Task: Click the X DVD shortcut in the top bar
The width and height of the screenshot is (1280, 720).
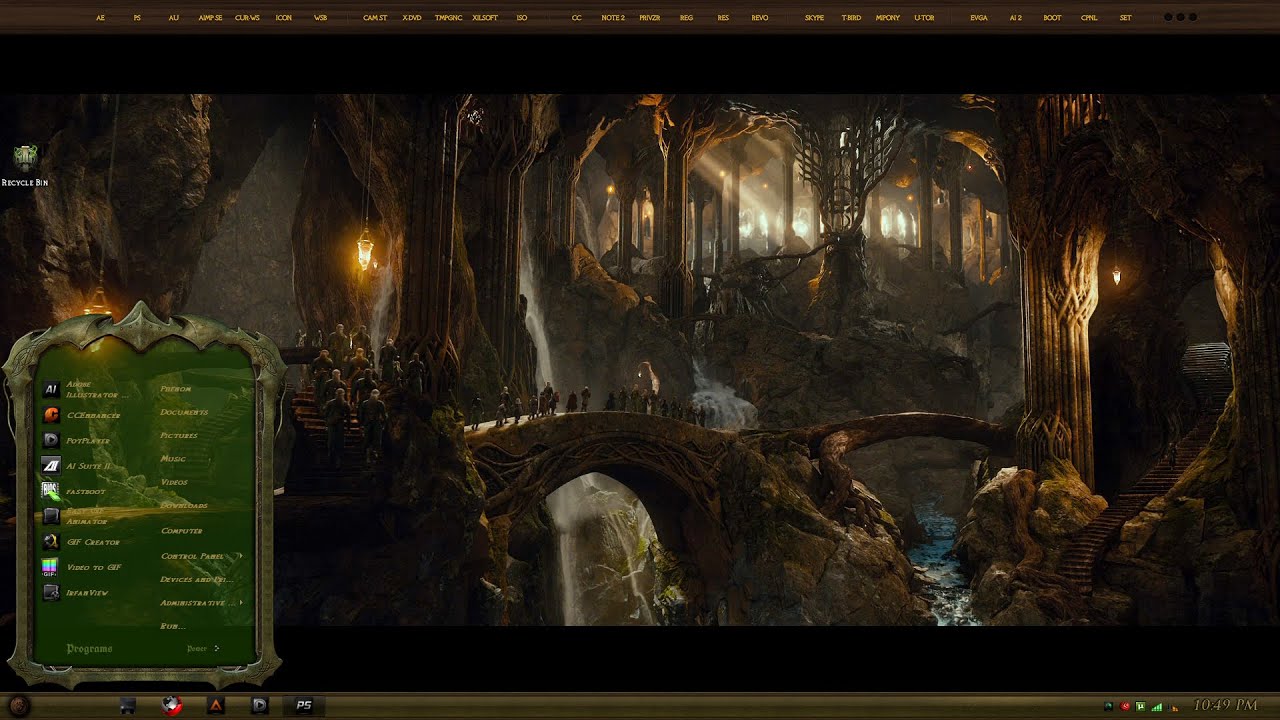Action: pos(412,18)
